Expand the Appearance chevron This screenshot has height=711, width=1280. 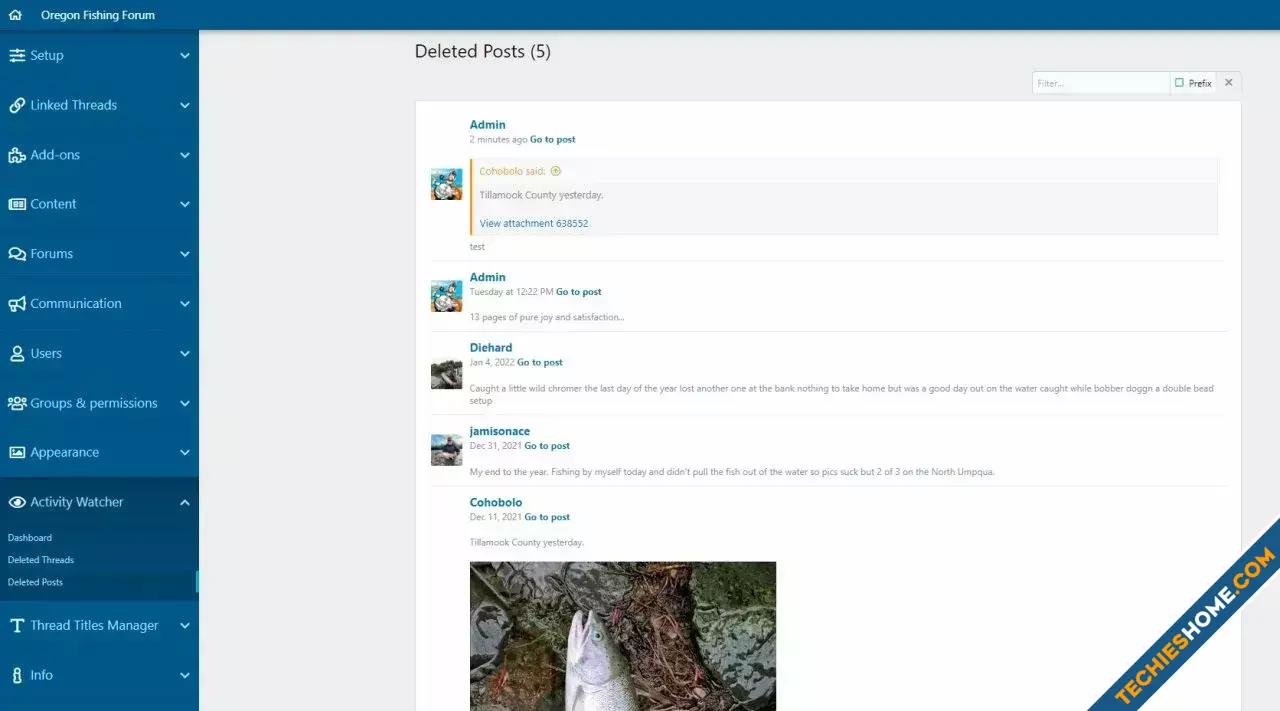tap(185, 452)
